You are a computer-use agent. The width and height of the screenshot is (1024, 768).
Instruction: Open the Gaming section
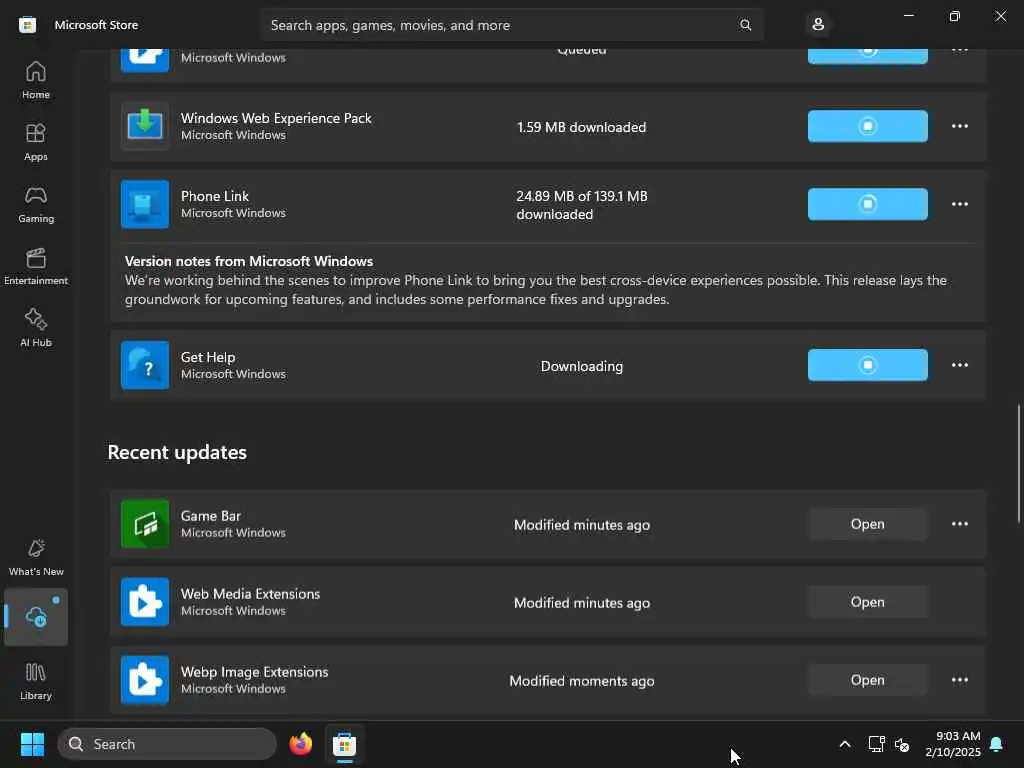click(x=35, y=204)
